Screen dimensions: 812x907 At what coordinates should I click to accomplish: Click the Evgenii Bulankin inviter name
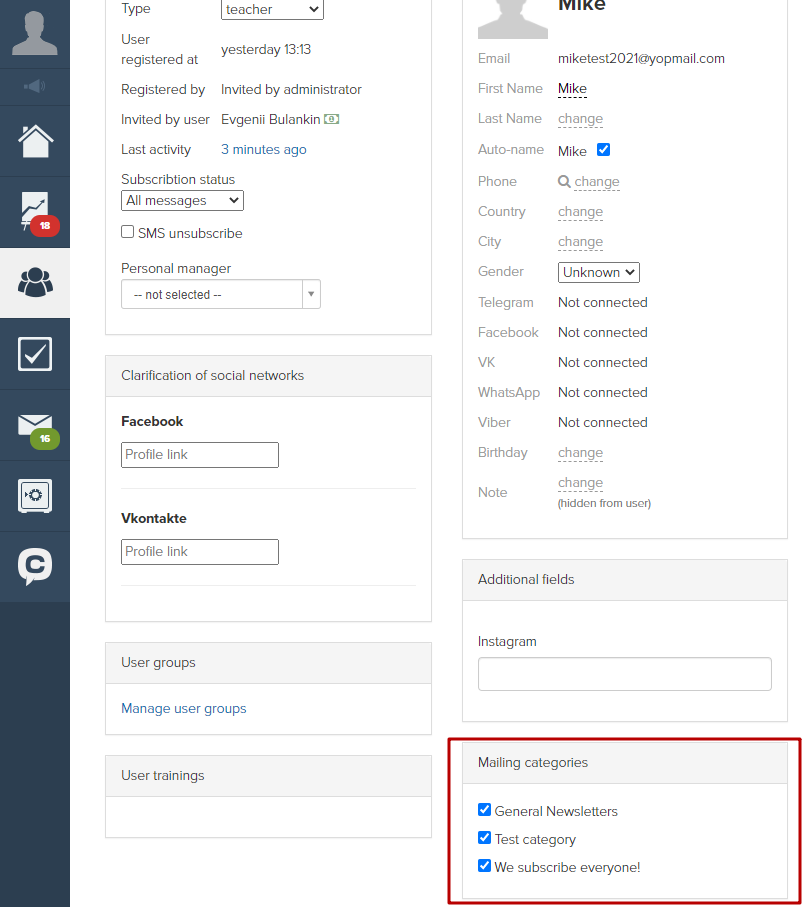click(271, 119)
